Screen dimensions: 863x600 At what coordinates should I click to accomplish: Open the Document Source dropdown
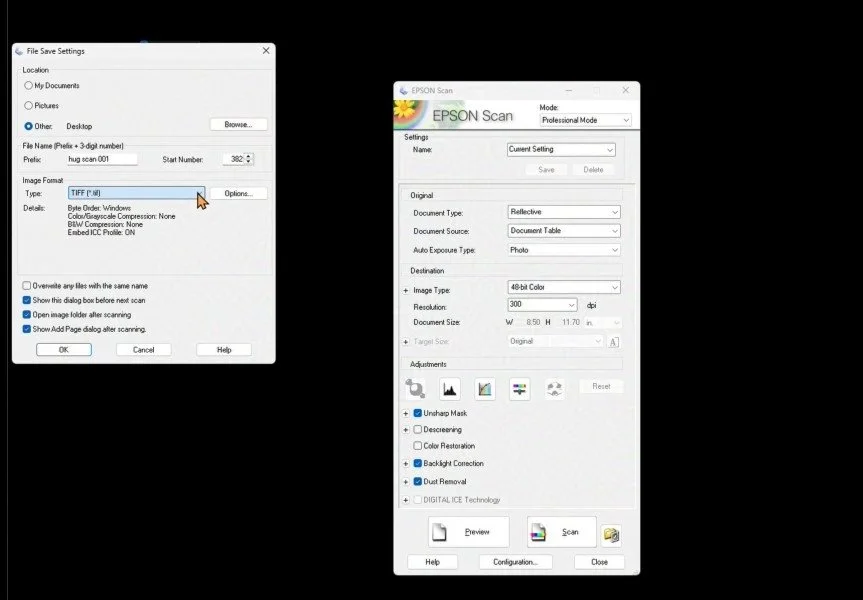point(564,231)
